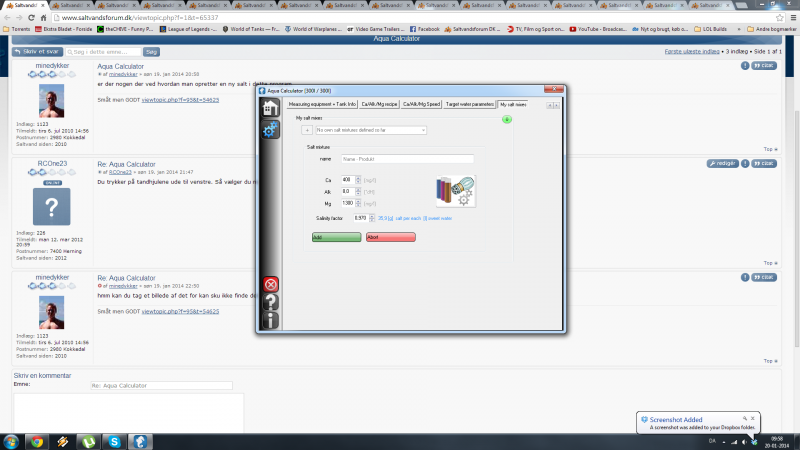Click the plus button beside salt mixes dropdown

click(x=307, y=130)
